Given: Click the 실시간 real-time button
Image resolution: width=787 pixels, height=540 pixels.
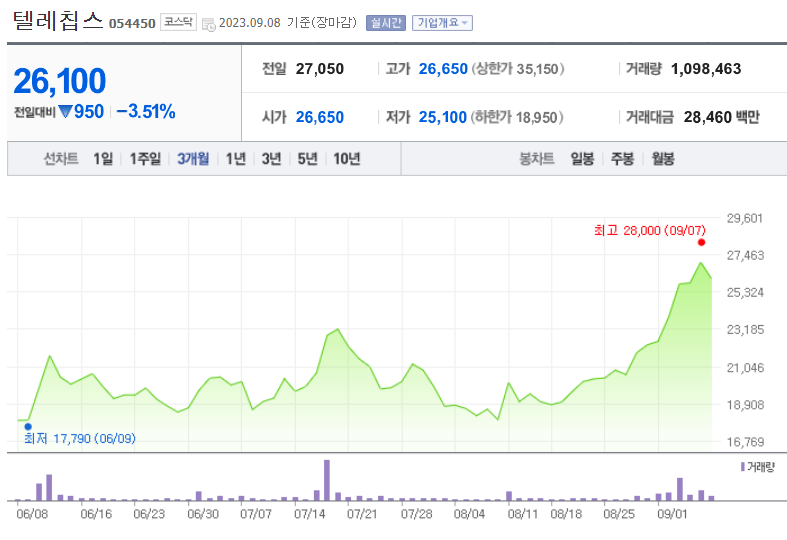Looking at the screenshot, I should pyautogui.click(x=386, y=23).
